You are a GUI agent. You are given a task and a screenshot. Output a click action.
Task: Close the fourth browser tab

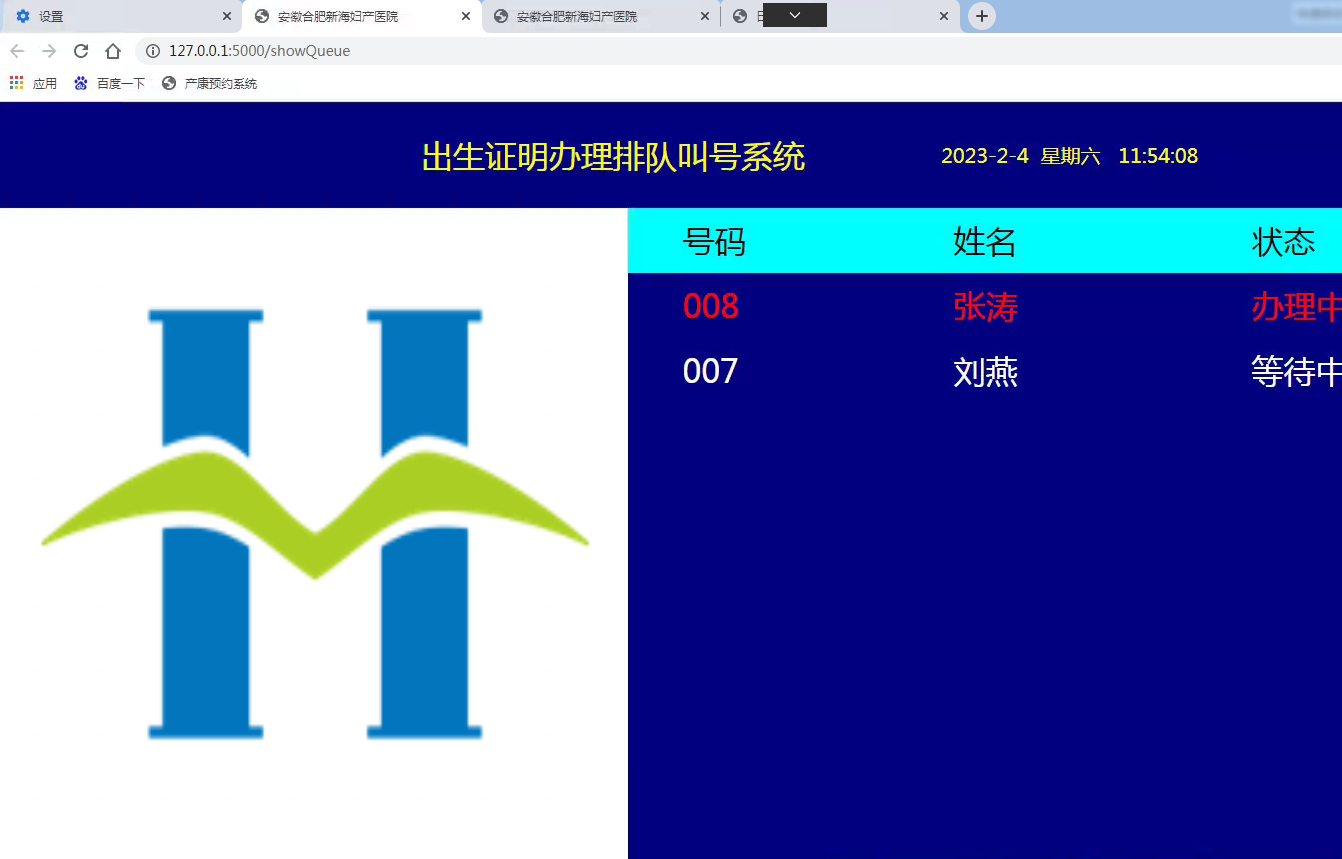[x=944, y=16]
